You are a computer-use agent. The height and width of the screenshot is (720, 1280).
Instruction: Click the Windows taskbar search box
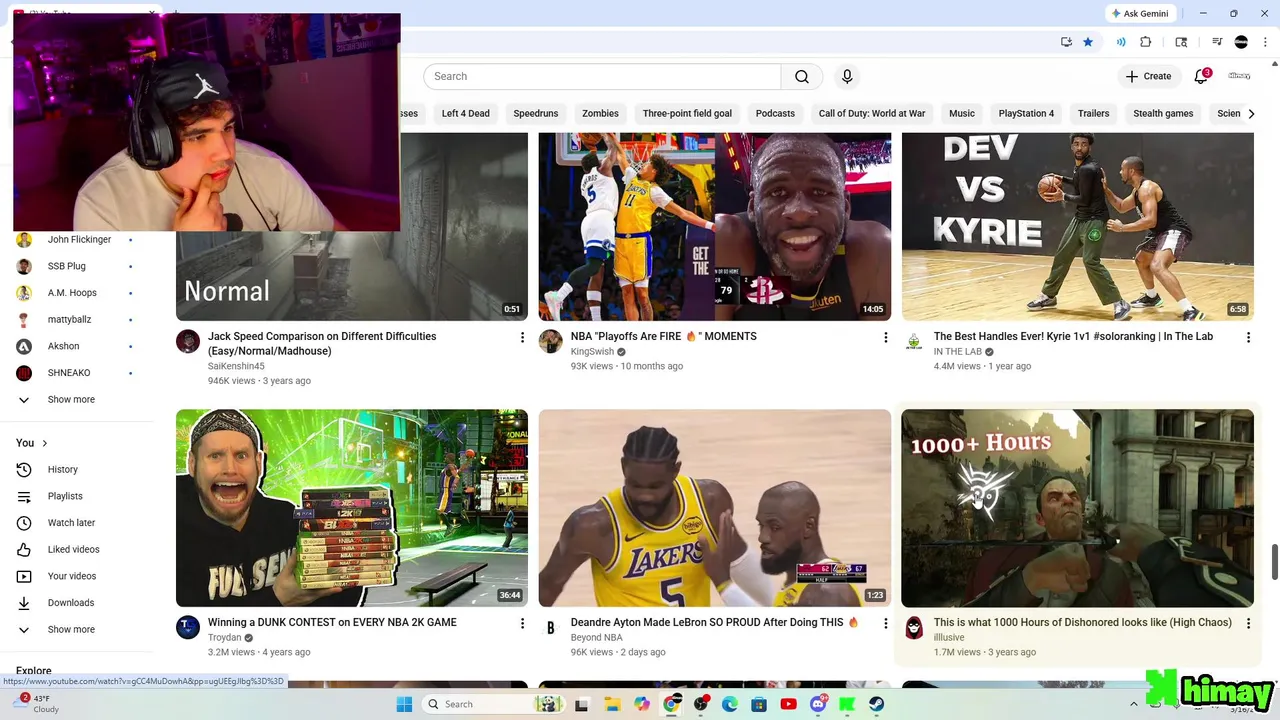point(492,704)
